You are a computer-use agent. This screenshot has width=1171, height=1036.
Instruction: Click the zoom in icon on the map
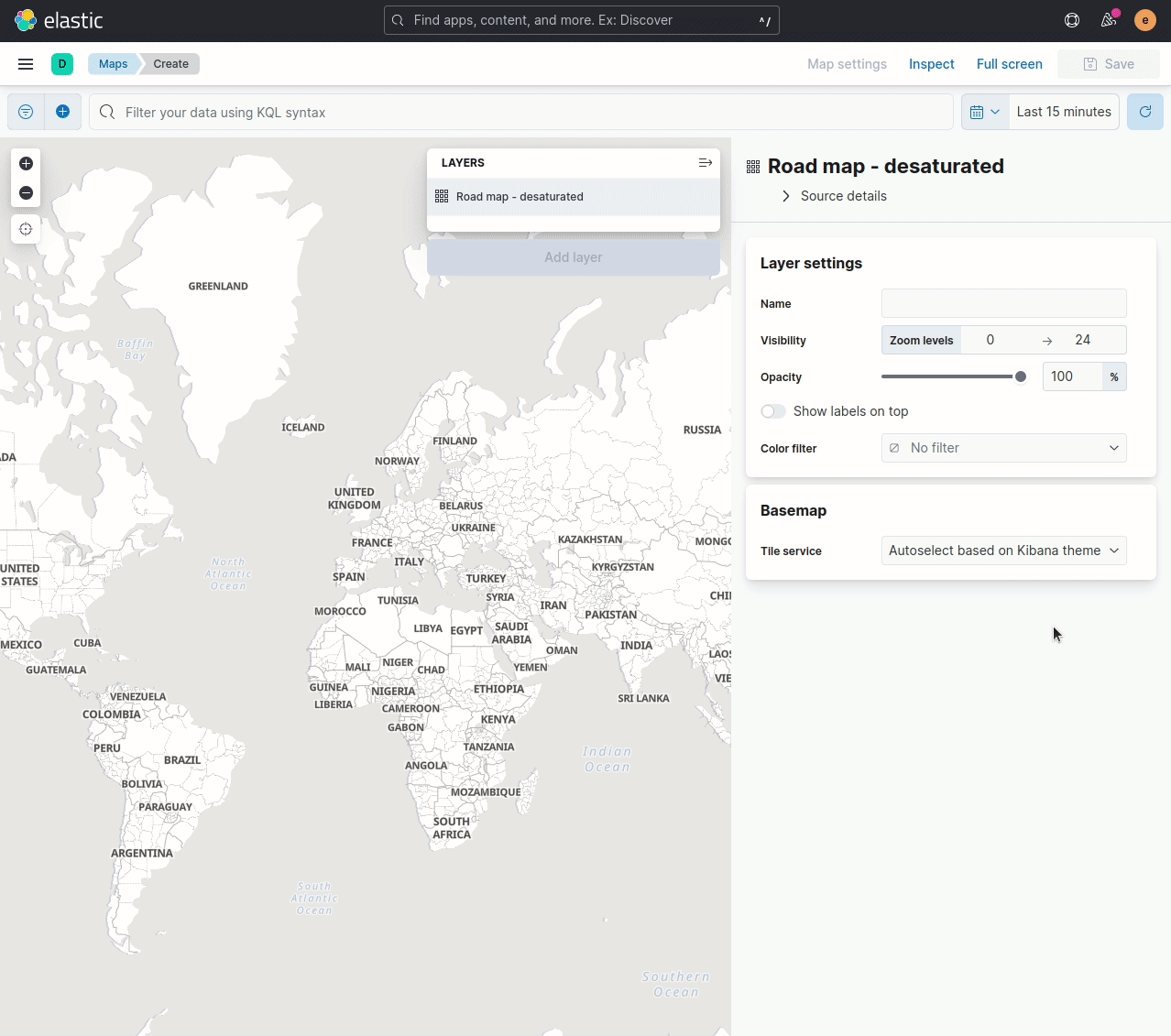tap(26, 163)
